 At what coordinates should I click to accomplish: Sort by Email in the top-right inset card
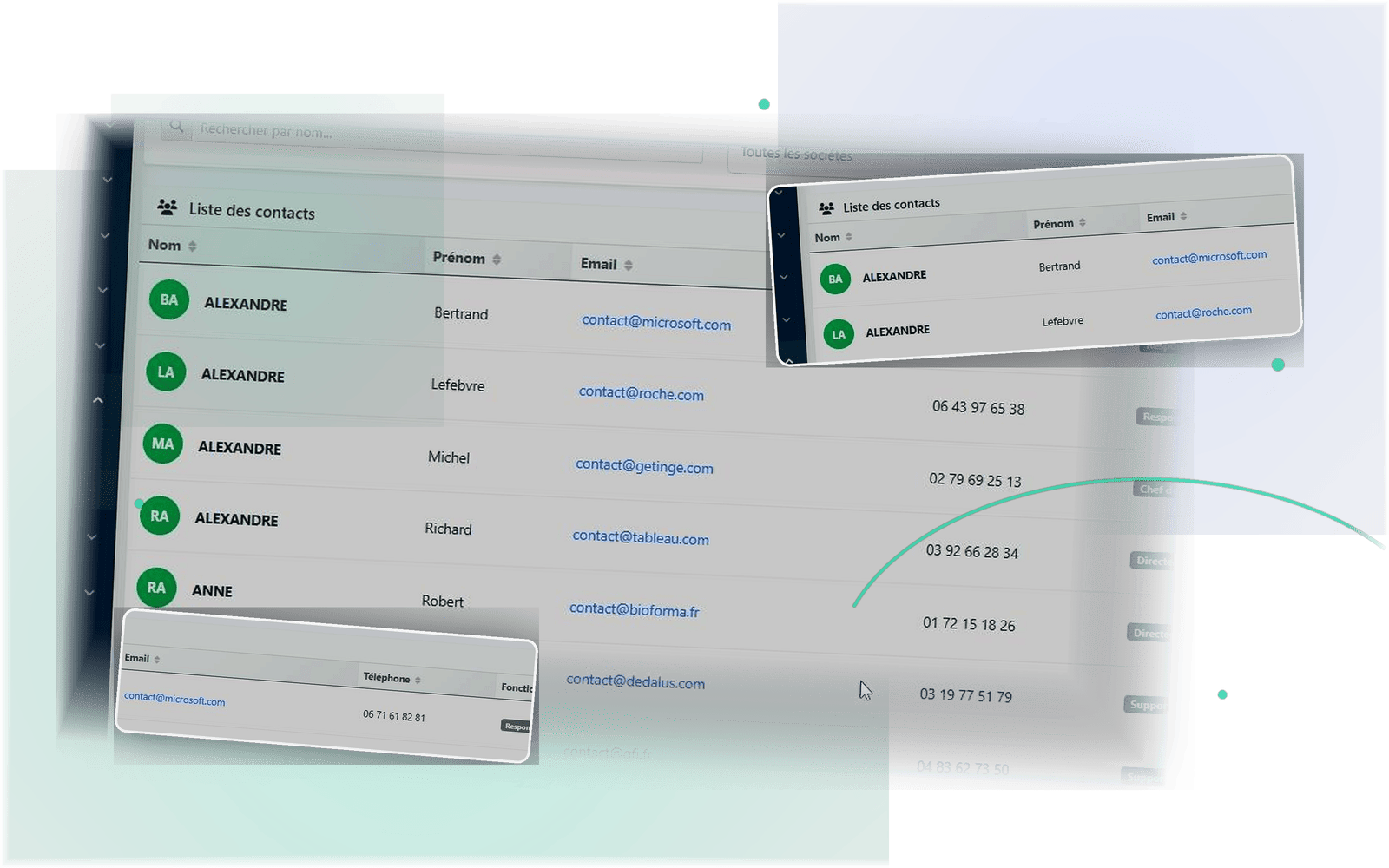(x=1166, y=217)
